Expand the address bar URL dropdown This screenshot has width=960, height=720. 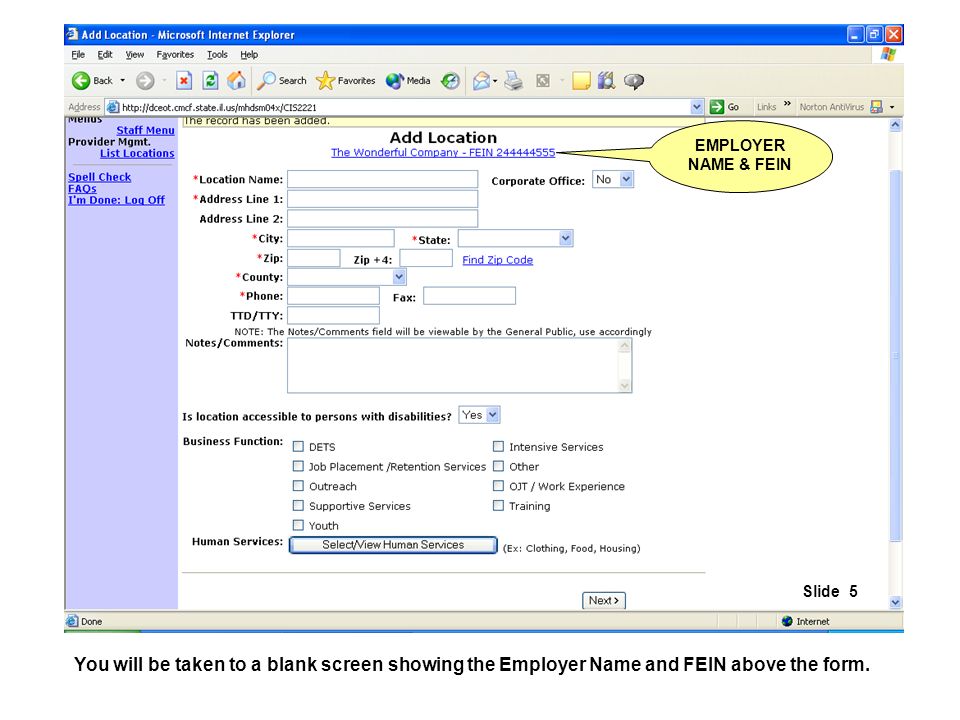point(697,107)
